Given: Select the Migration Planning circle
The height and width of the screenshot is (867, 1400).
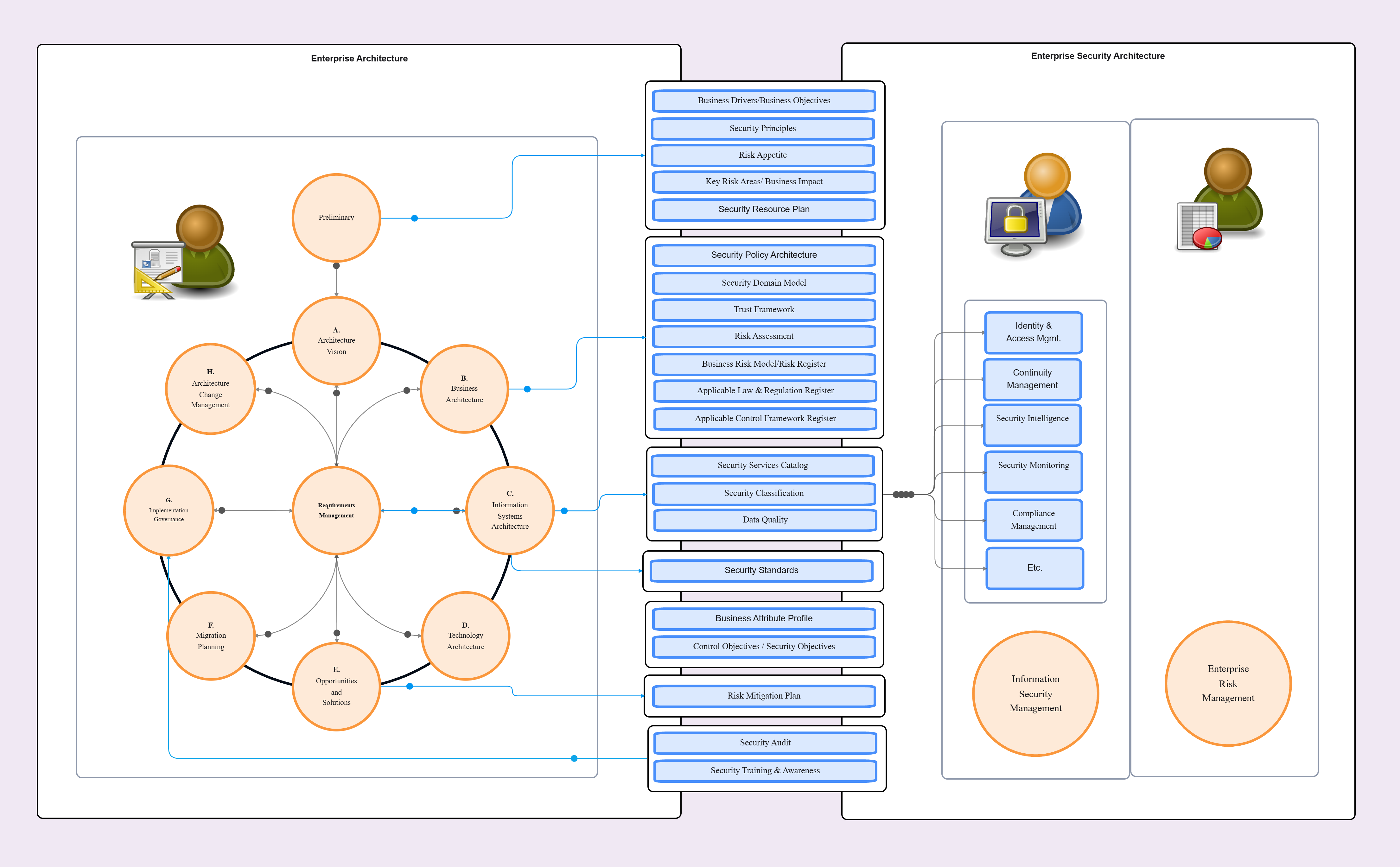Looking at the screenshot, I should pos(211,636).
